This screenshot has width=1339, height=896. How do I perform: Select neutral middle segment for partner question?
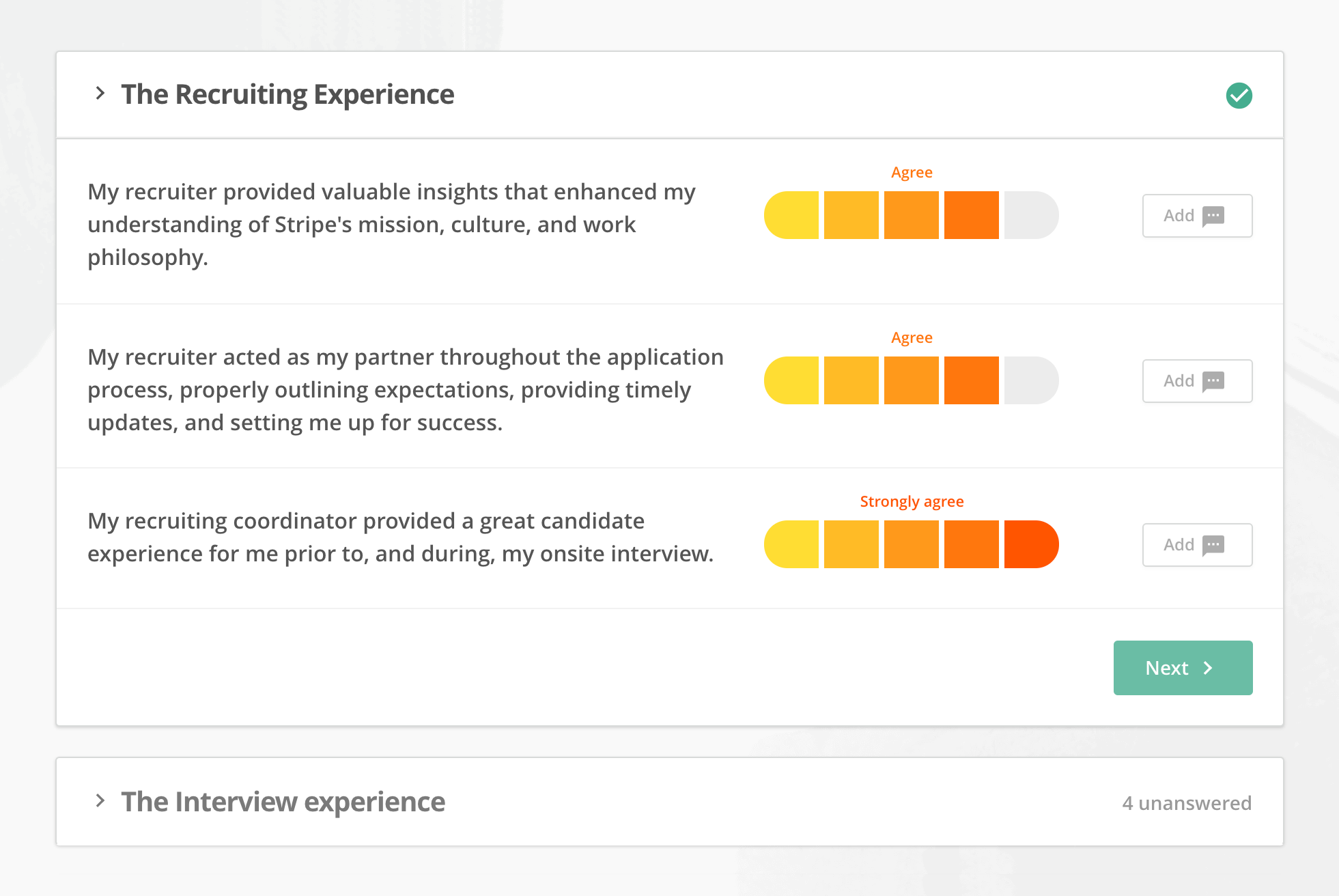[912, 380]
